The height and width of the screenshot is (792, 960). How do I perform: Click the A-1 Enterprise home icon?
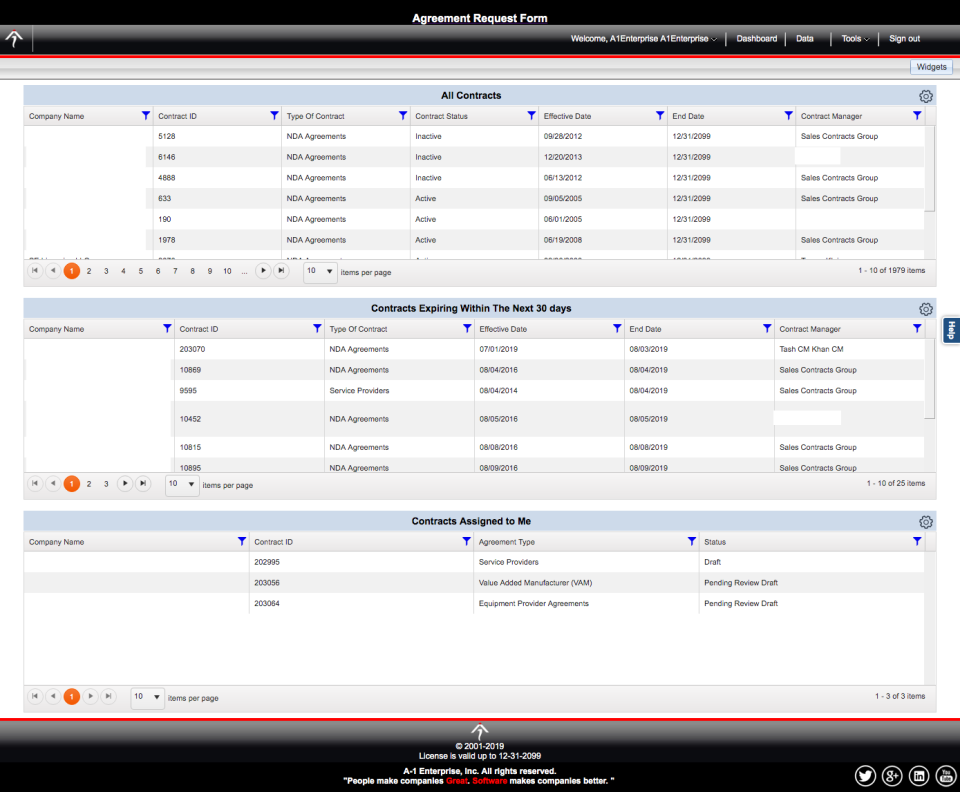pyautogui.click(x=14, y=38)
